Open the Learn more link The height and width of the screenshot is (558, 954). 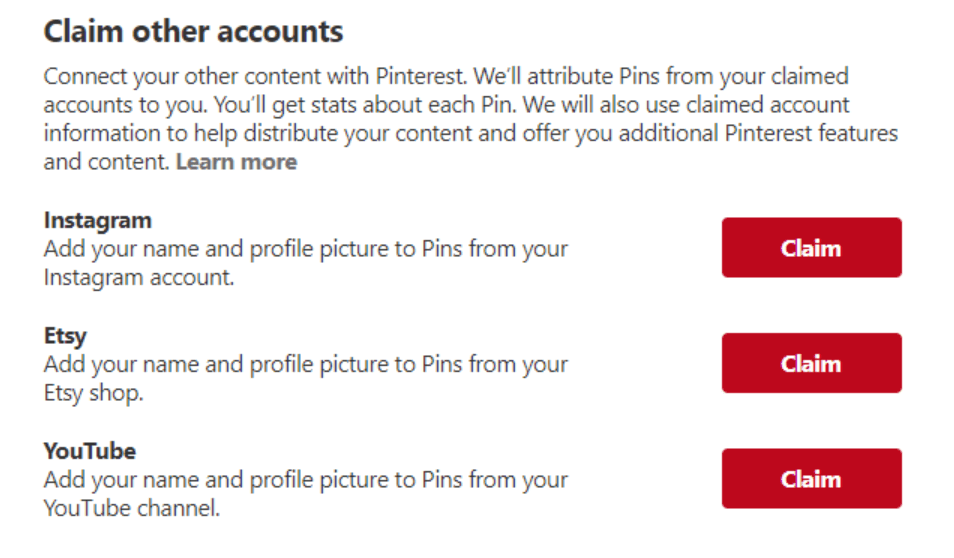click(x=237, y=162)
